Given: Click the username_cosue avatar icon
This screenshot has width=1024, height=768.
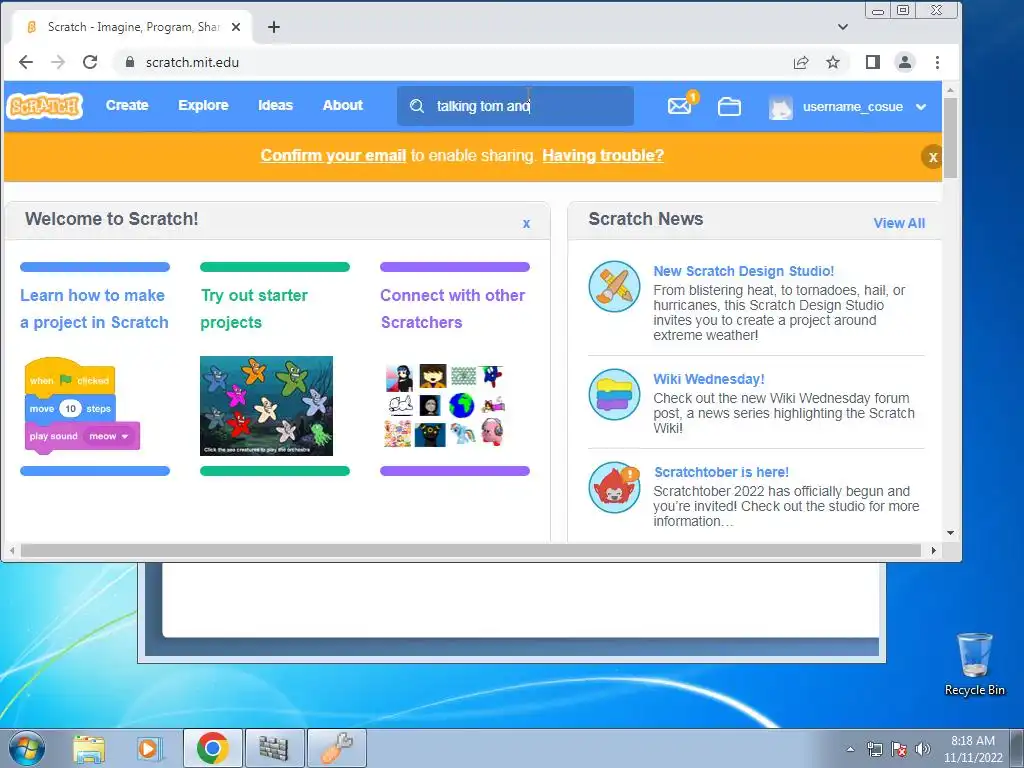Looking at the screenshot, I should click(x=780, y=106).
